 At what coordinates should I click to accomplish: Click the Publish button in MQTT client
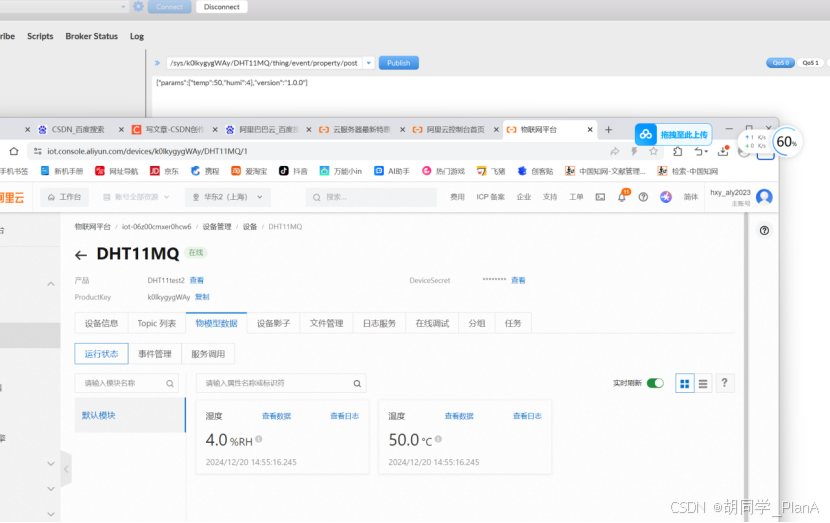(399, 63)
